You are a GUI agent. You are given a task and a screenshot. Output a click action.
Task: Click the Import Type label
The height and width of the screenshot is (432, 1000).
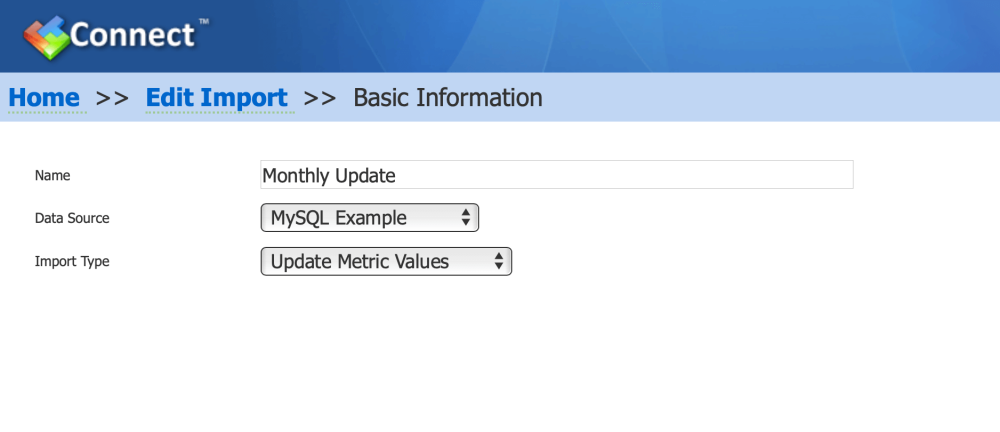coord(72,262)
